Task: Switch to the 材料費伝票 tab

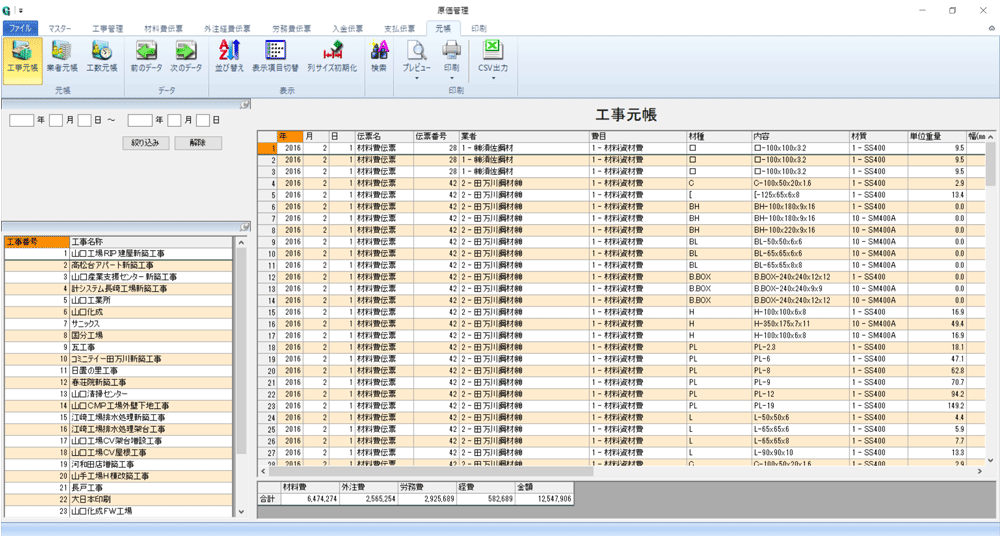Action: pos(166,29)
